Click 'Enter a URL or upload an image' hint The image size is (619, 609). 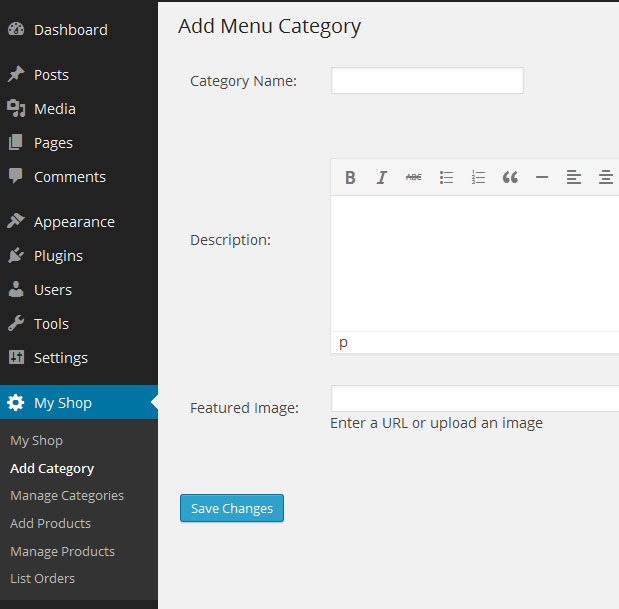(437, 423)
